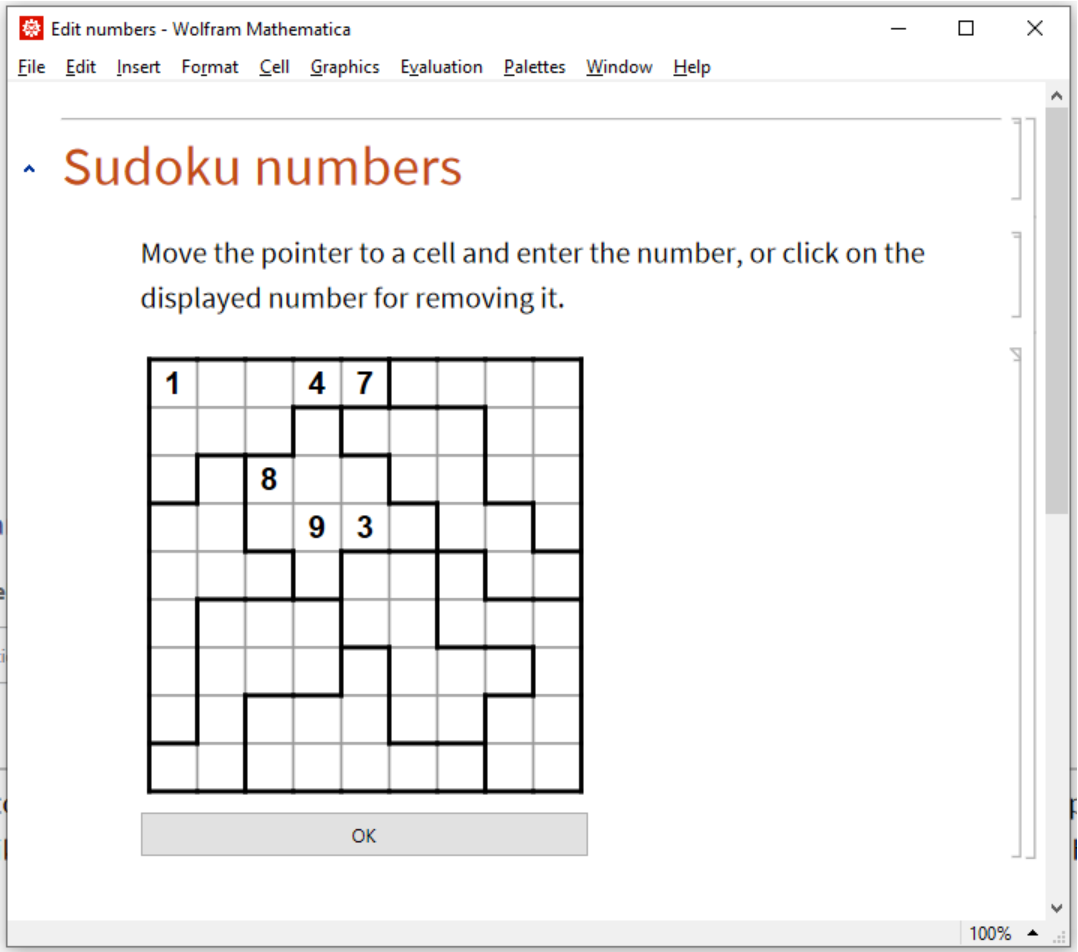The width and height of the screenshot is (1078, 952).
Task: Click the number 9 in the grid
Action: coord(317,527)
